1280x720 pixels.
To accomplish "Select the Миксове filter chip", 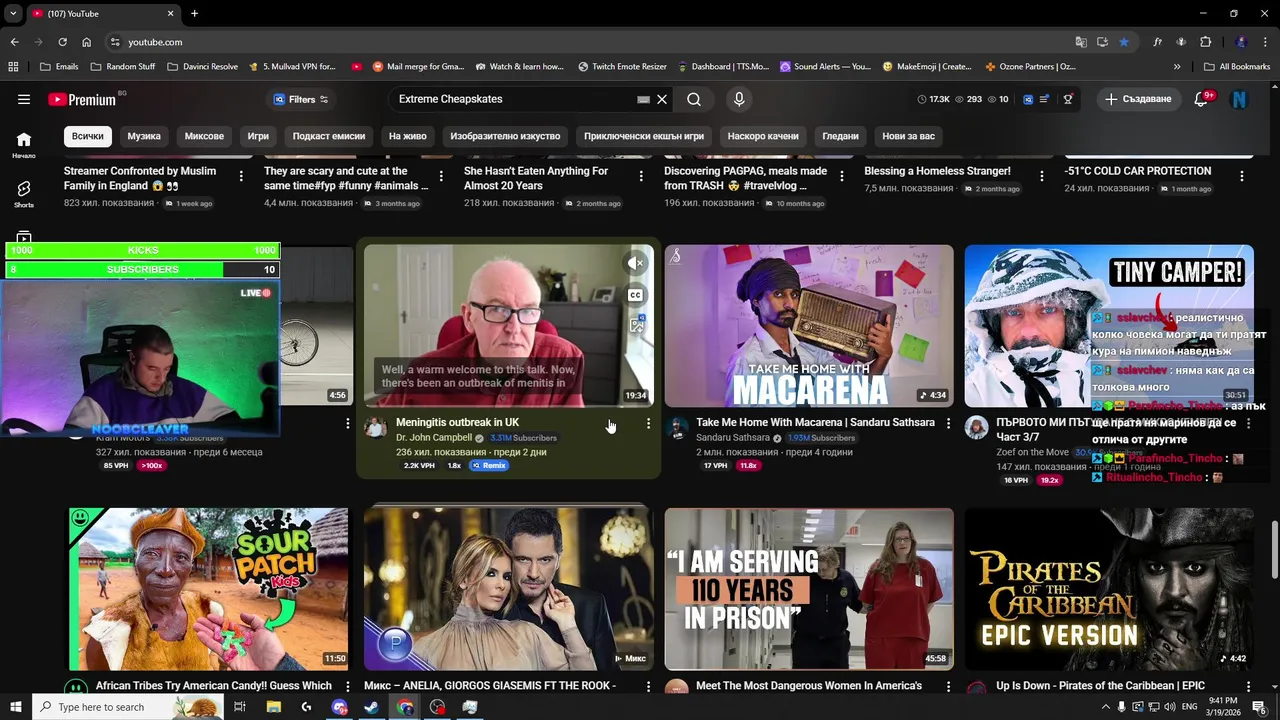I will click(x=204, y=136).
